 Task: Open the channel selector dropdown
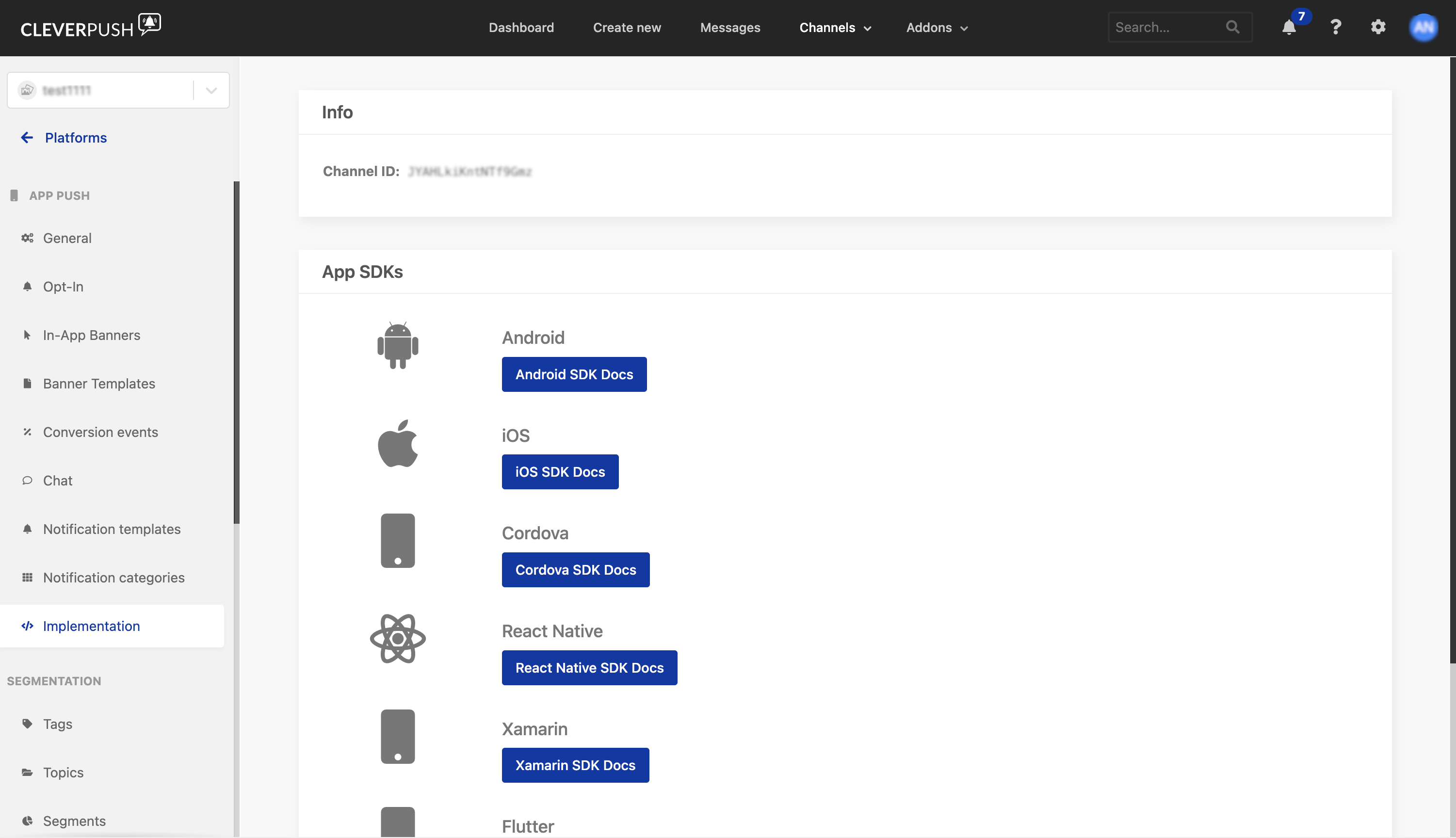point(118,90)
